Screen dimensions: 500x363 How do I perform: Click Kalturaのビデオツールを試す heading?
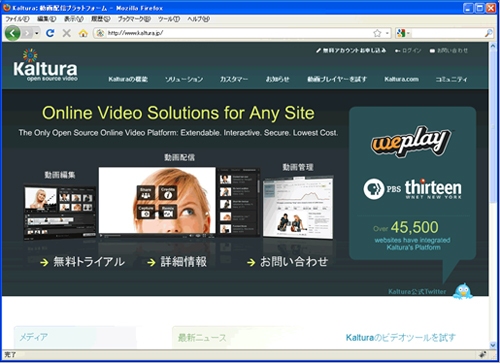(x=401, y=338)
